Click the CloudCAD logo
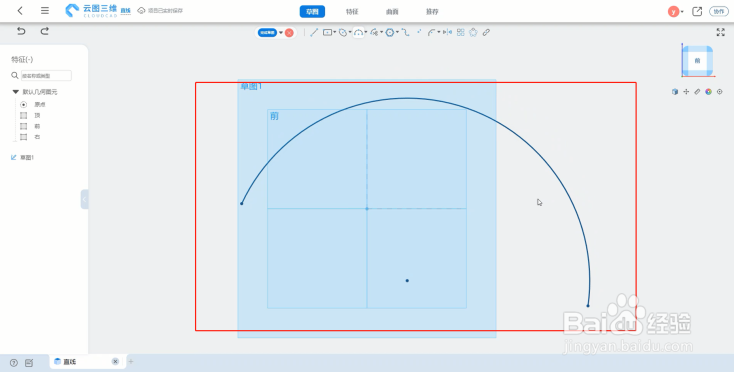Image resolution: width=734 pixels, height=372 pixels. tap(91, 11)
